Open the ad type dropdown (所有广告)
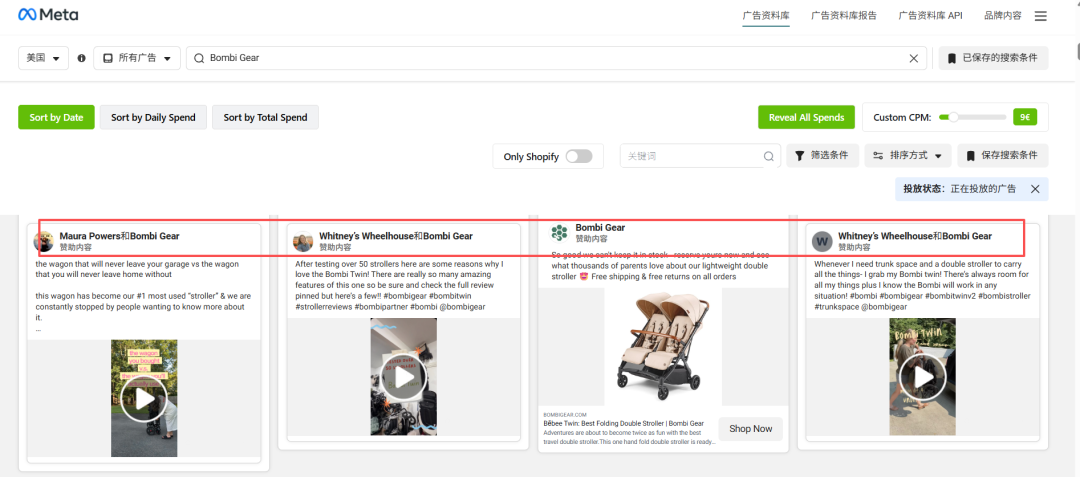 [x=137, y=59]
